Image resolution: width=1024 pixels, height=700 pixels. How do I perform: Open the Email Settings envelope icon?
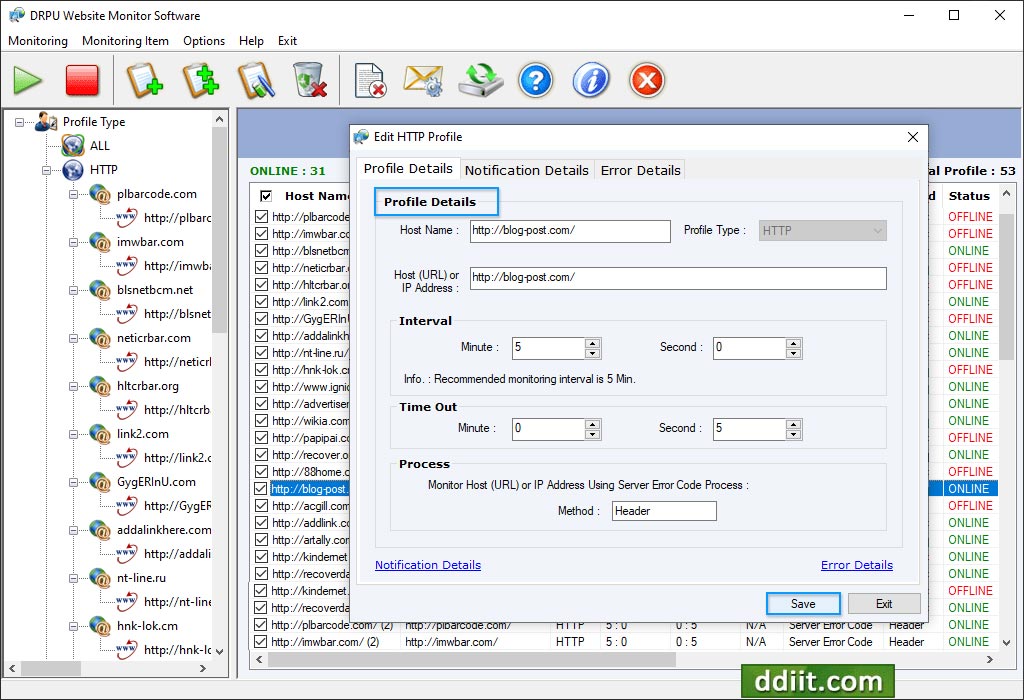point(423,80)
